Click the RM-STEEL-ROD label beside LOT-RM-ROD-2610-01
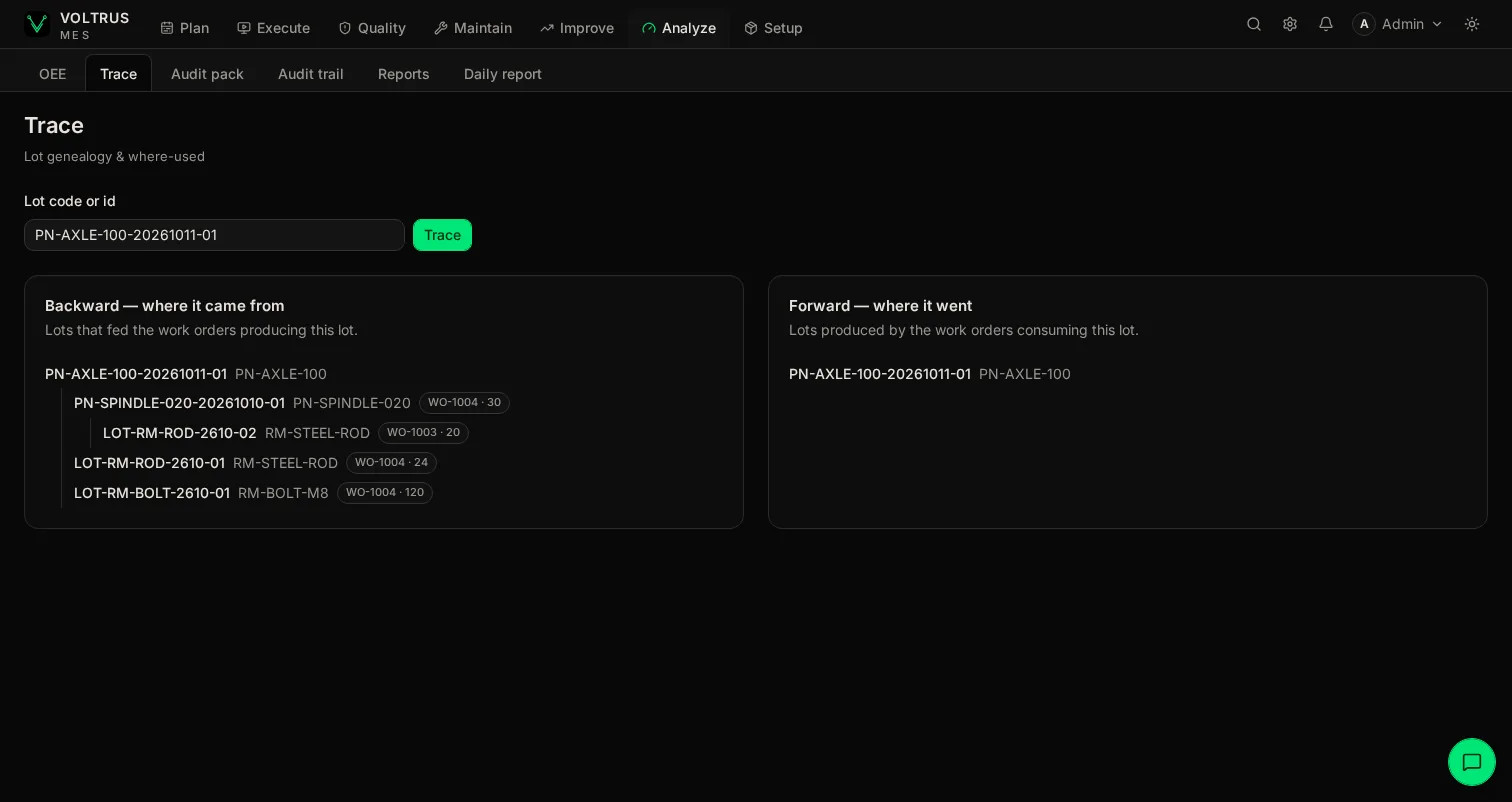Image resolution: width=1512 pixels, height=802 pixels. 285,463
